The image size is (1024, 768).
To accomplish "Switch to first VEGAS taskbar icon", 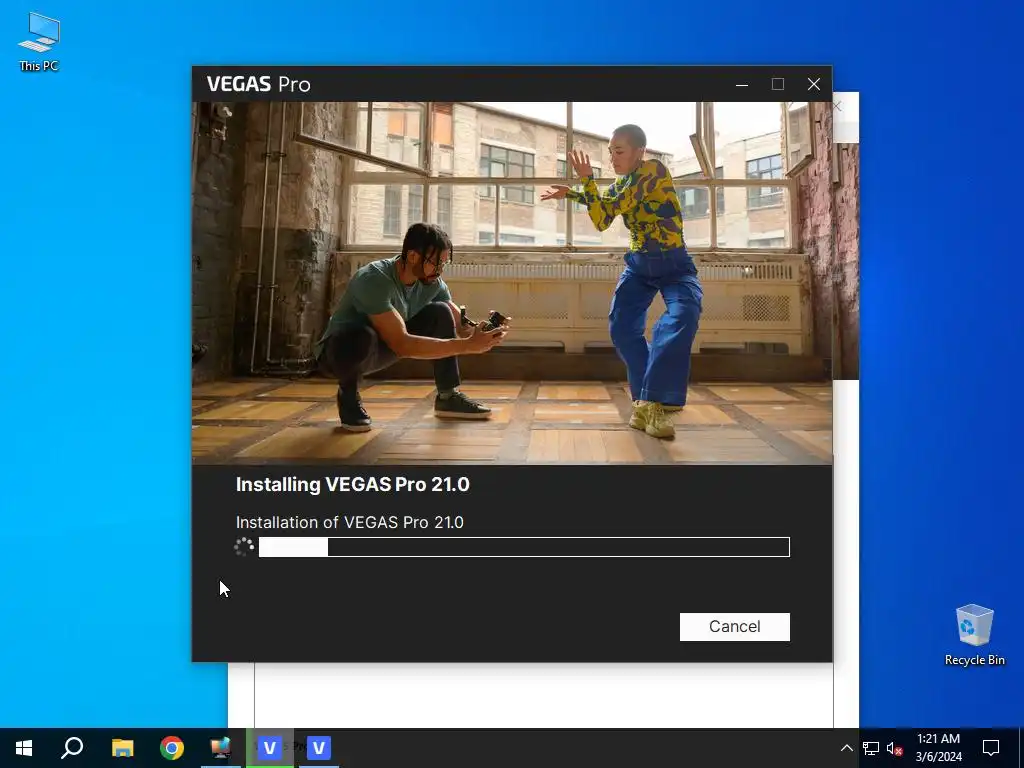I will tap(270, 748).
